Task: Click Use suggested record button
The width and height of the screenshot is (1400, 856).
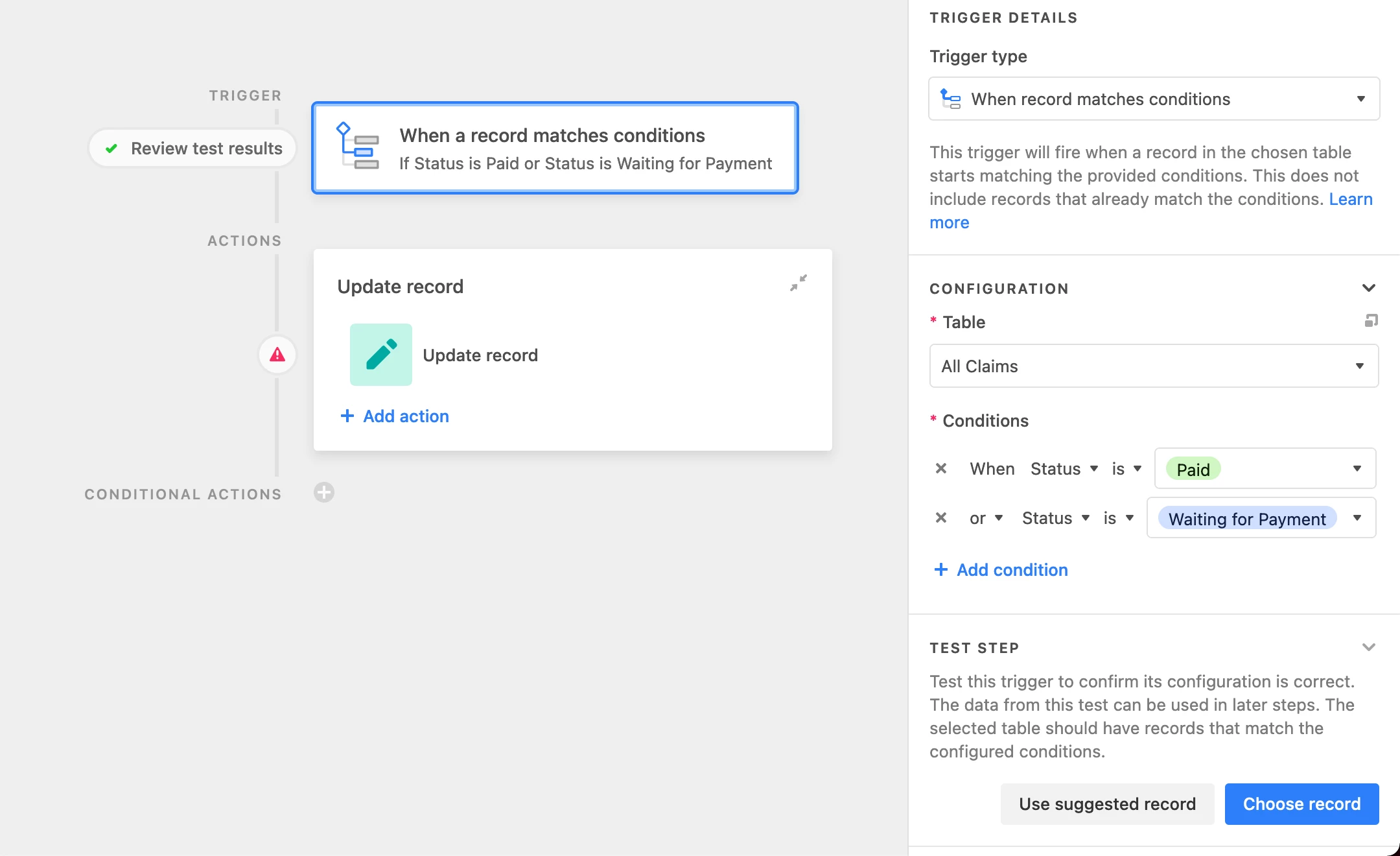Action: click(x=1107, y=804)
